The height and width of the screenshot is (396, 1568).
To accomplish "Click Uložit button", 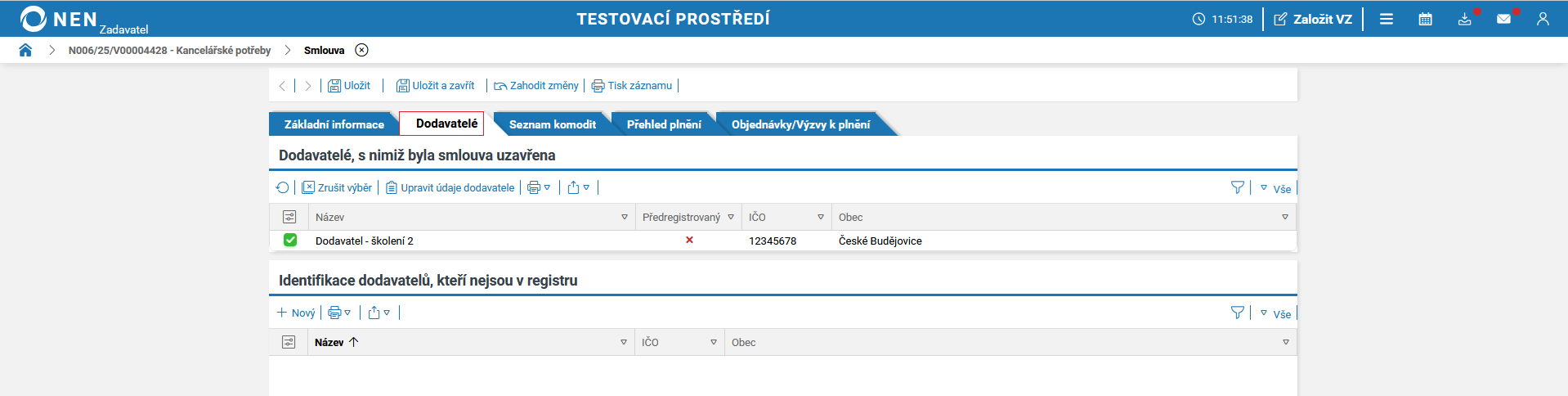I will click(349, 85).
